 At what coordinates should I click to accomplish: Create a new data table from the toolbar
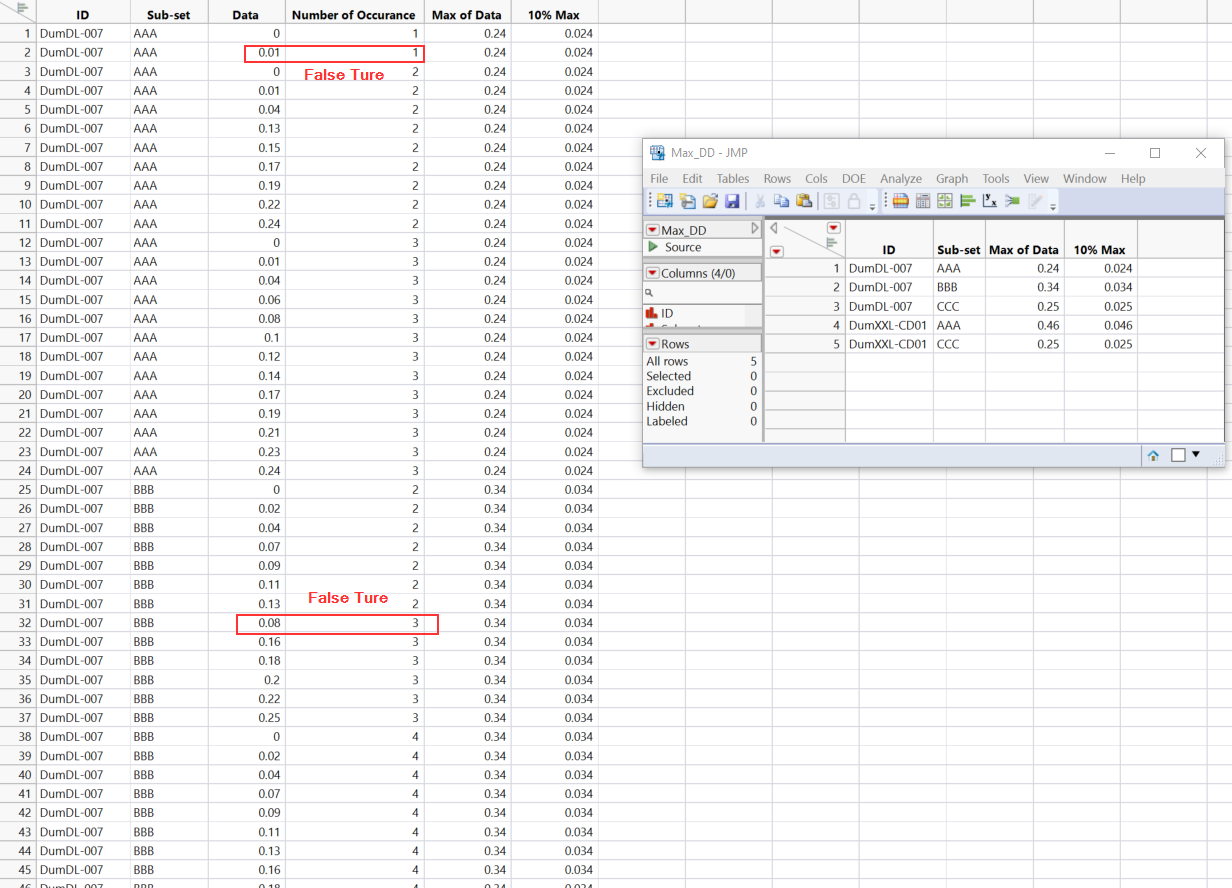point(663,200)
